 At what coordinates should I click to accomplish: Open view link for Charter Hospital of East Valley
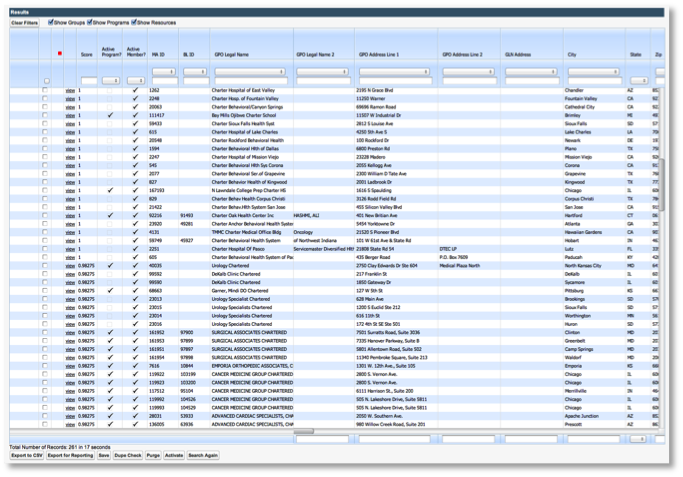pyautogui.click(x=69, y=91)
